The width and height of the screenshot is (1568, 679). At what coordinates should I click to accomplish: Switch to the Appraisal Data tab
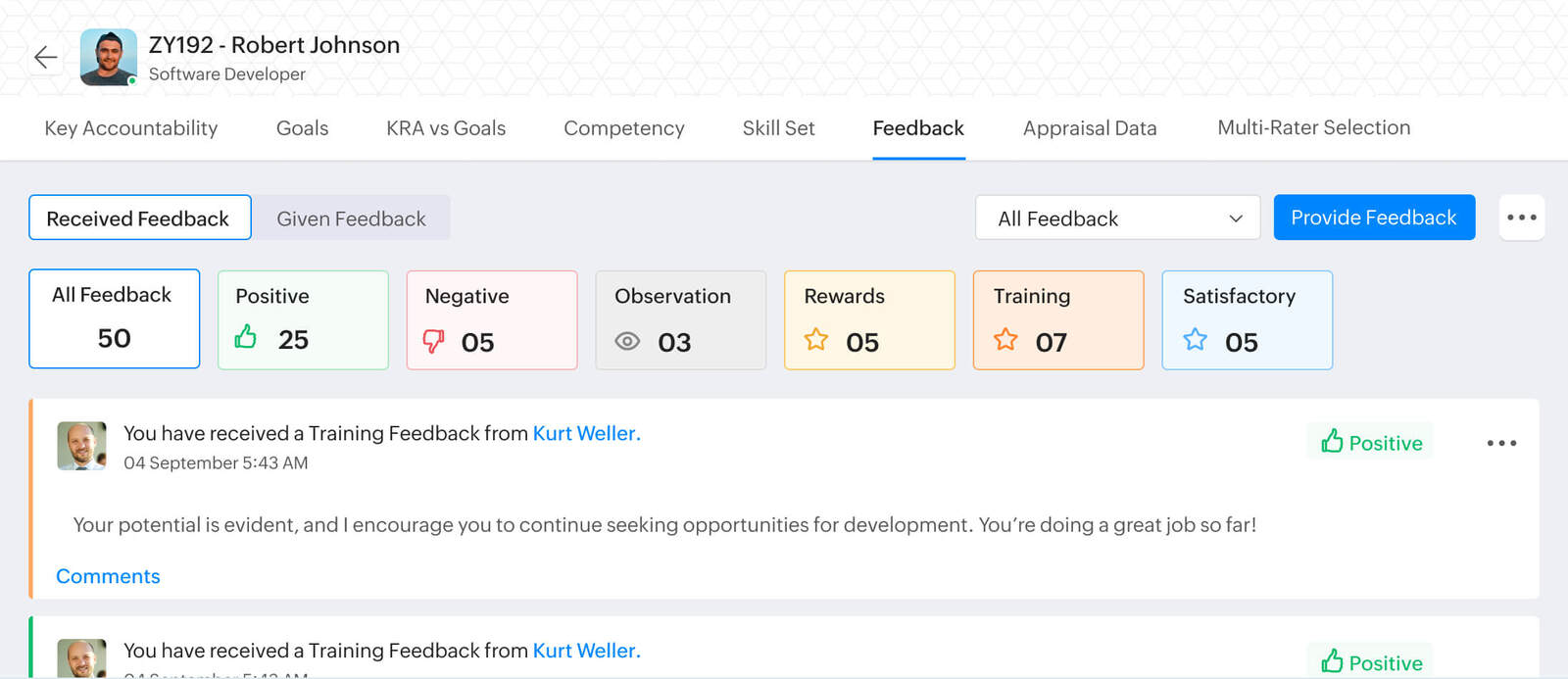point(1090,128)
